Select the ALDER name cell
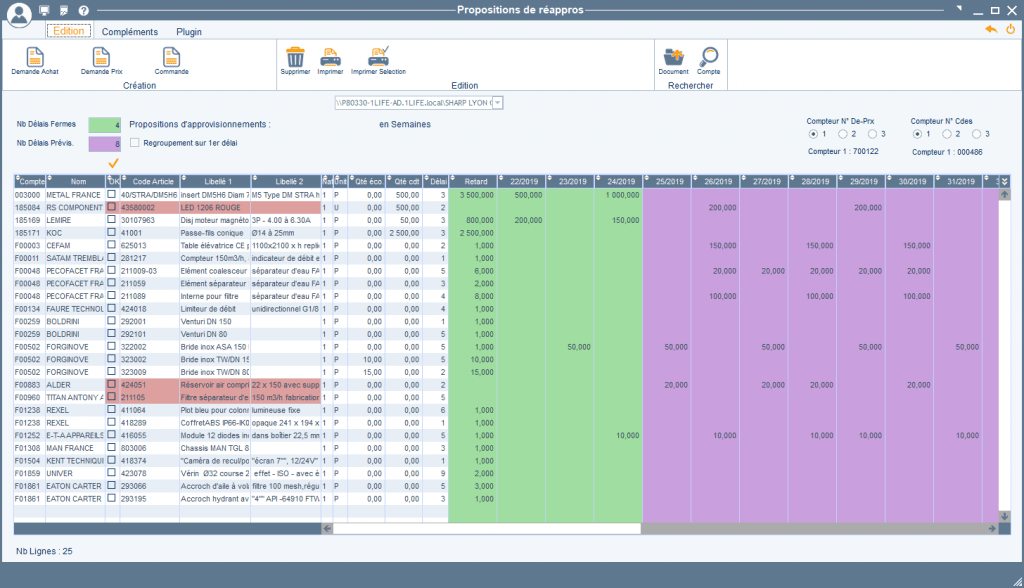 point(75,385)
